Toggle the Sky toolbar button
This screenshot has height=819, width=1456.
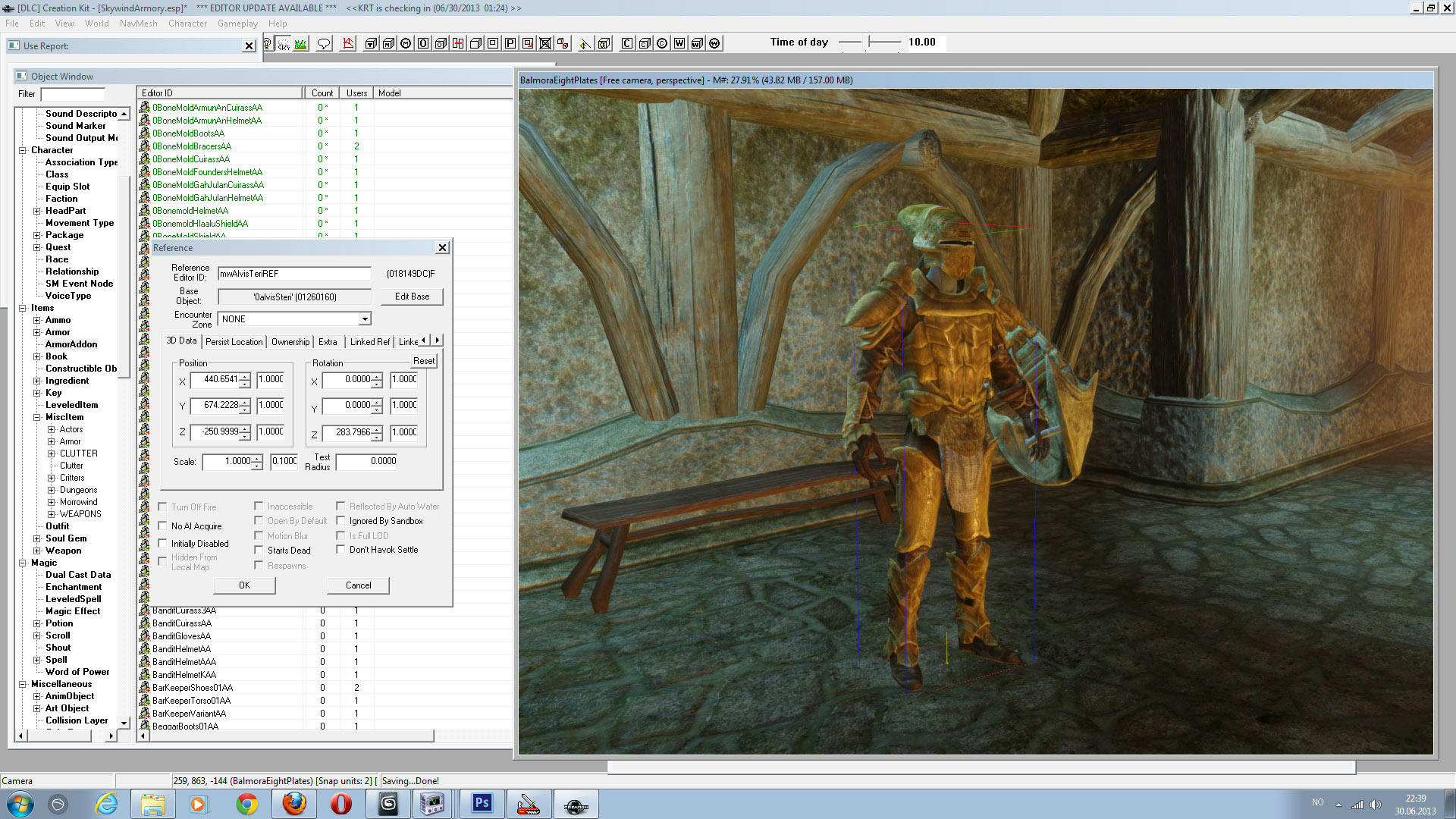(x=284, y=43)
